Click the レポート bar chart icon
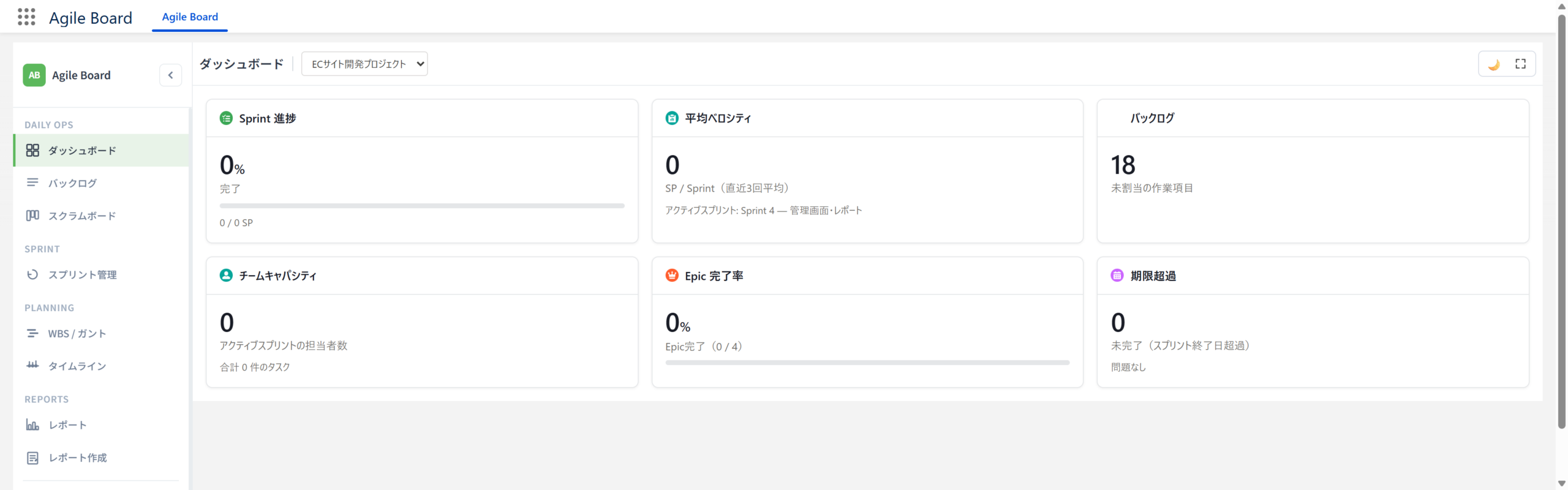Viewport: 1568px width, 490px height. pyautogui.click(x=32, y=424)
